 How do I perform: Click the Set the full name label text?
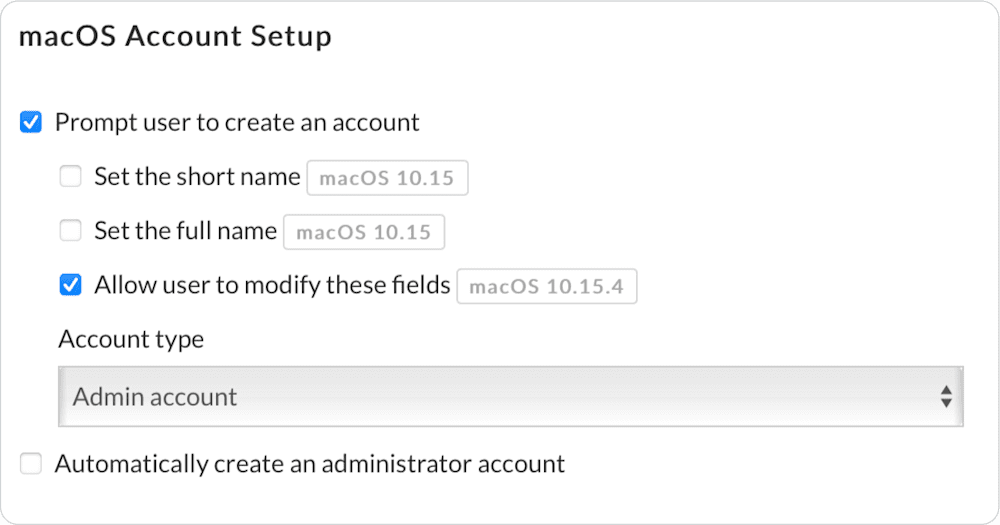point(185,231)
